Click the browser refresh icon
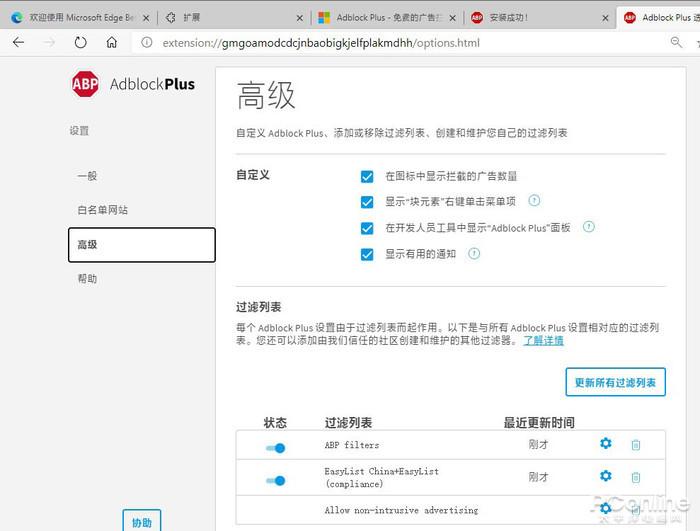Viewport: 700px width, 531px height. click(x=80, y=42)
